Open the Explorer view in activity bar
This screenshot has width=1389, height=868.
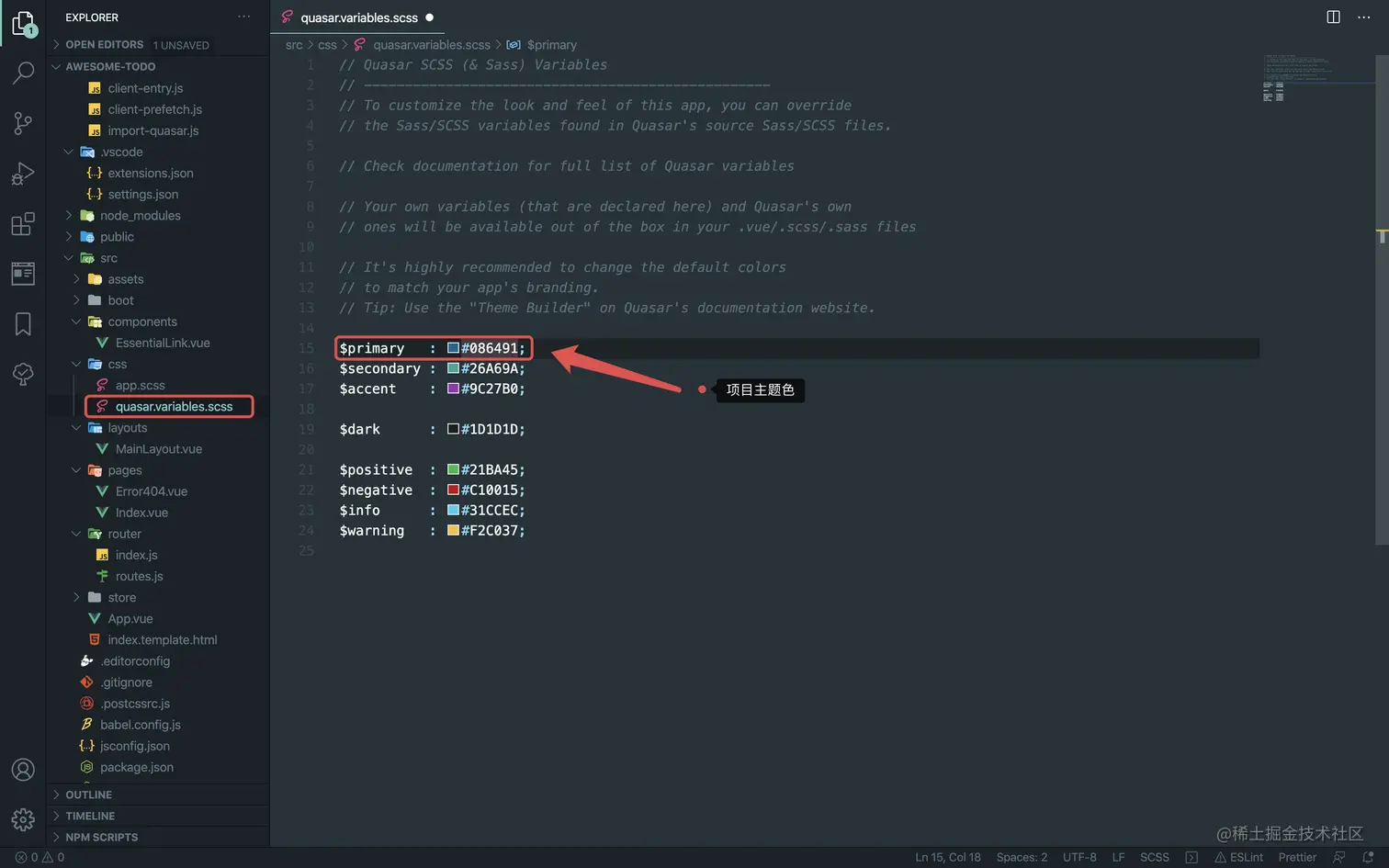click(x=23, y=23)
